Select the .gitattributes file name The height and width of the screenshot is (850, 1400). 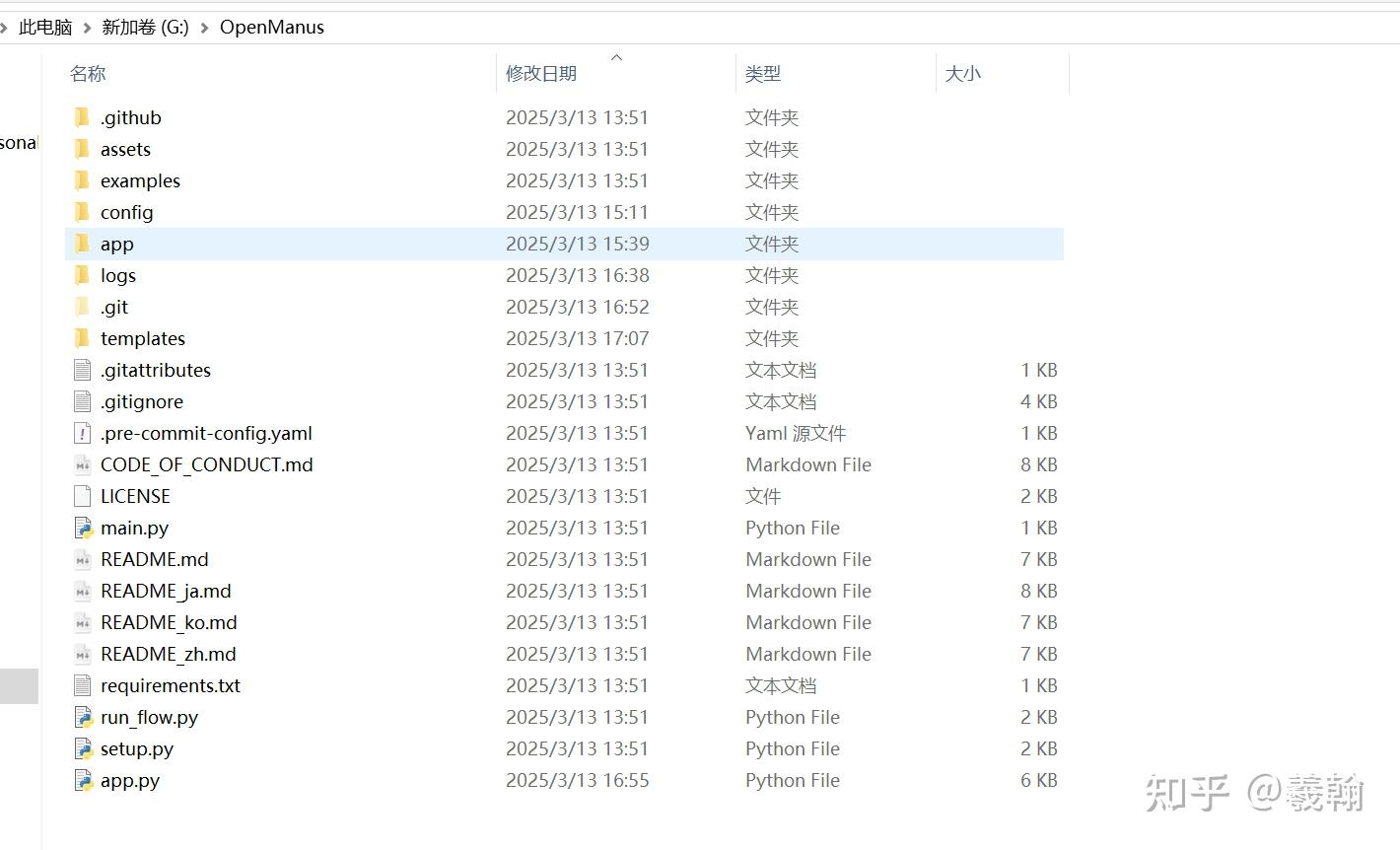(156, 371)
